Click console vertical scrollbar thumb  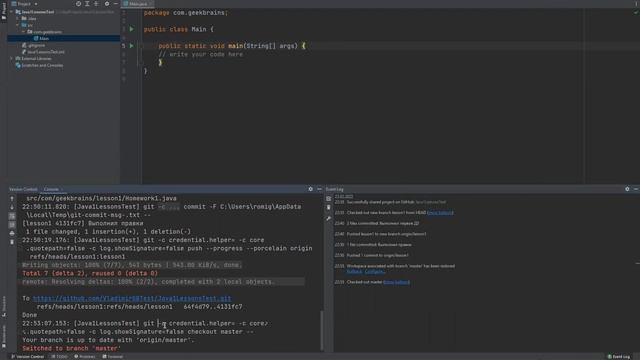tap(322, 331)
